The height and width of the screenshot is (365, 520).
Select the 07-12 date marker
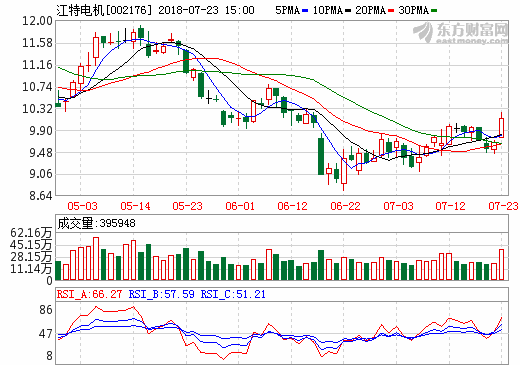450,206
